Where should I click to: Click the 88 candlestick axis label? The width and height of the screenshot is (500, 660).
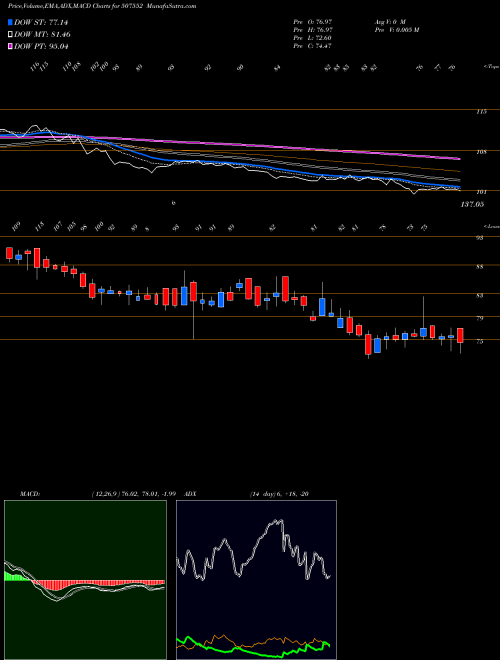[482, 267]
